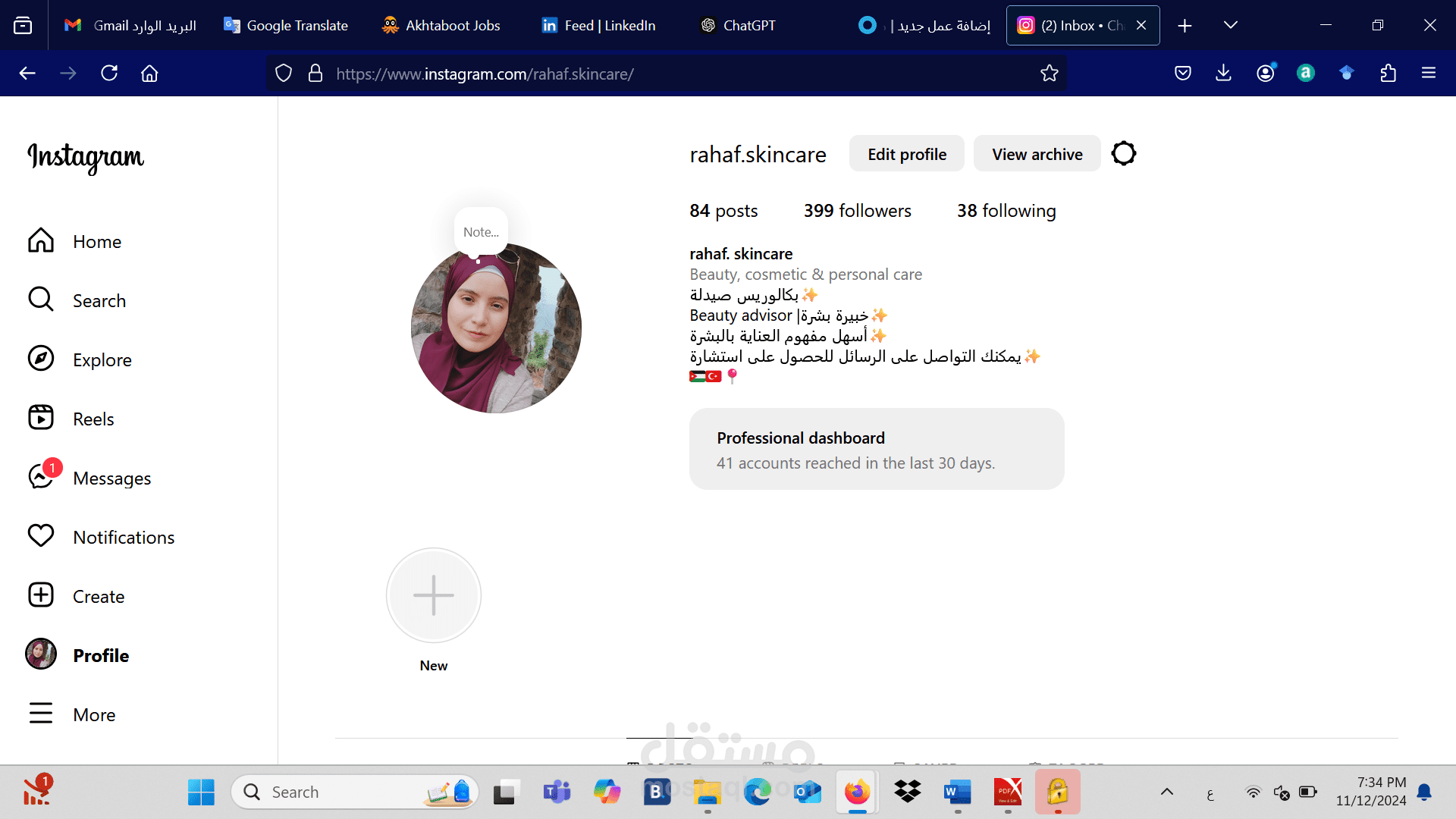
Task: Open the Create new post icon
Action: [41, 595]
